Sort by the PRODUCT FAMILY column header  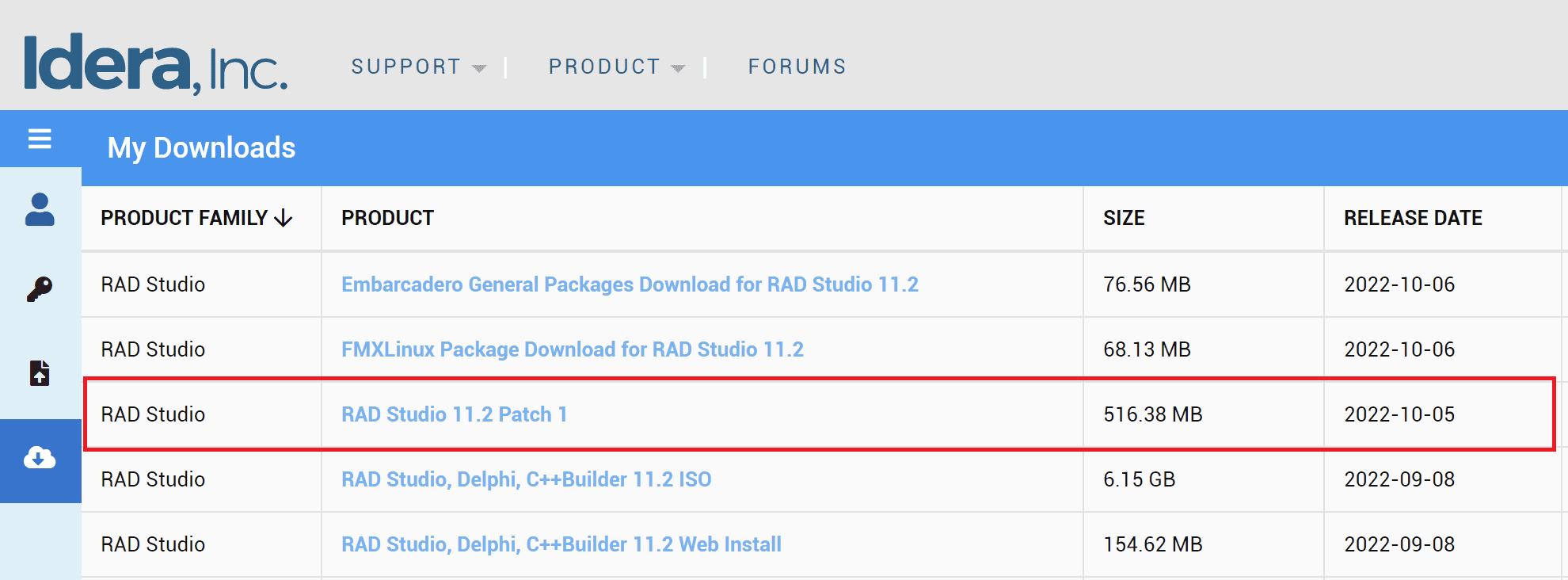pos(196,218)
